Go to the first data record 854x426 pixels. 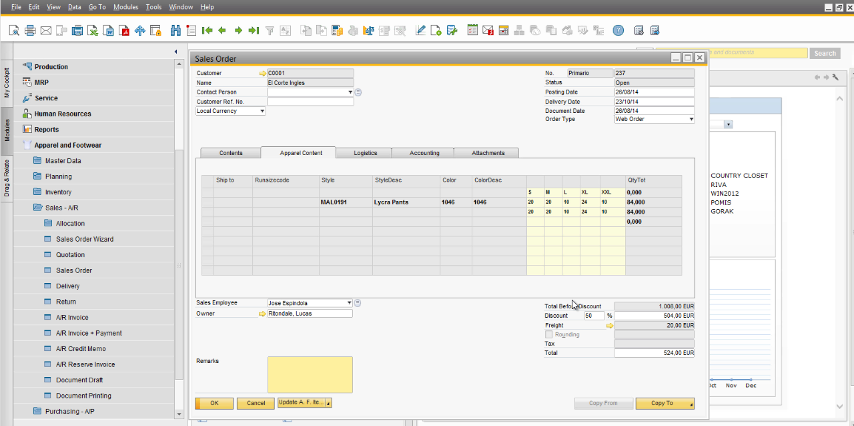pos(207,30)
